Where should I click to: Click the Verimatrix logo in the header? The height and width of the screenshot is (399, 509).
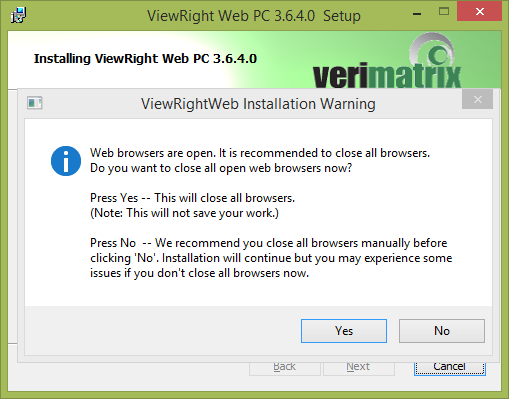tap(387, 62)
